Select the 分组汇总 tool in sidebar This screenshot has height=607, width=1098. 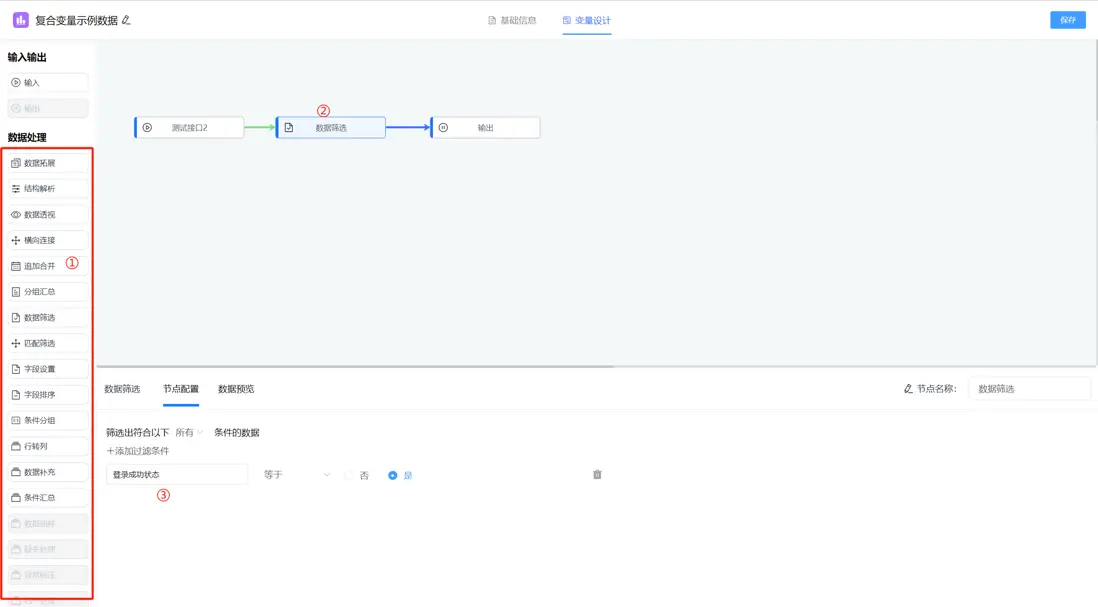pos(48,292)
